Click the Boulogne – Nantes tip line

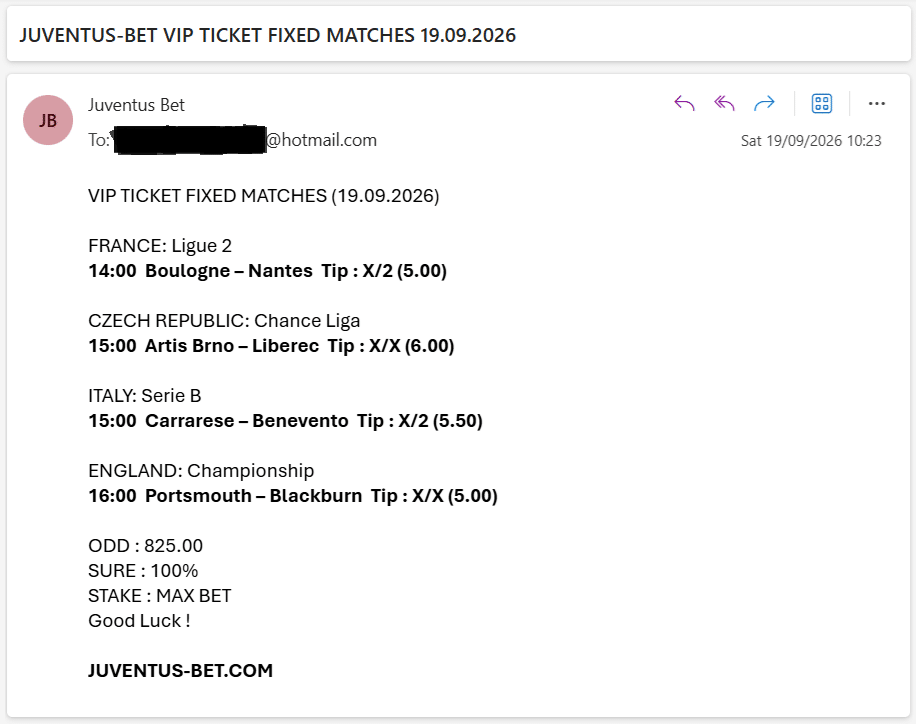pos(268,271)
